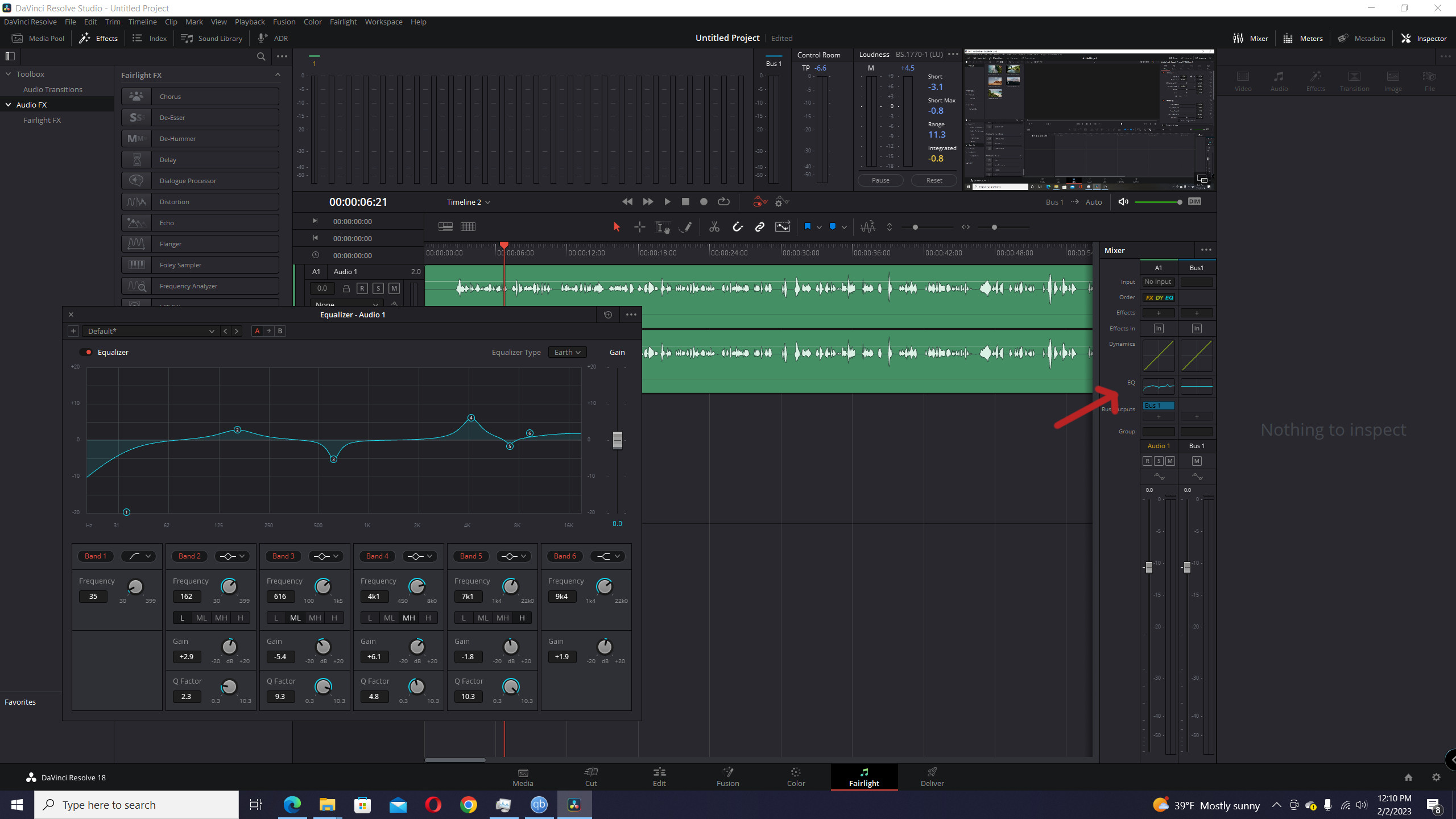The width and height of the screenshot is (1456, 819).
Task: Toggle Band 6 on or off
Action: pyautogui.click(x=565, y=556)
